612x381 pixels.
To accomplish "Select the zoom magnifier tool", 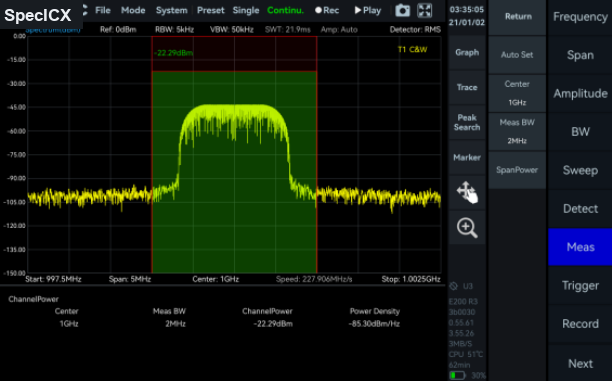I will [467, 228].
